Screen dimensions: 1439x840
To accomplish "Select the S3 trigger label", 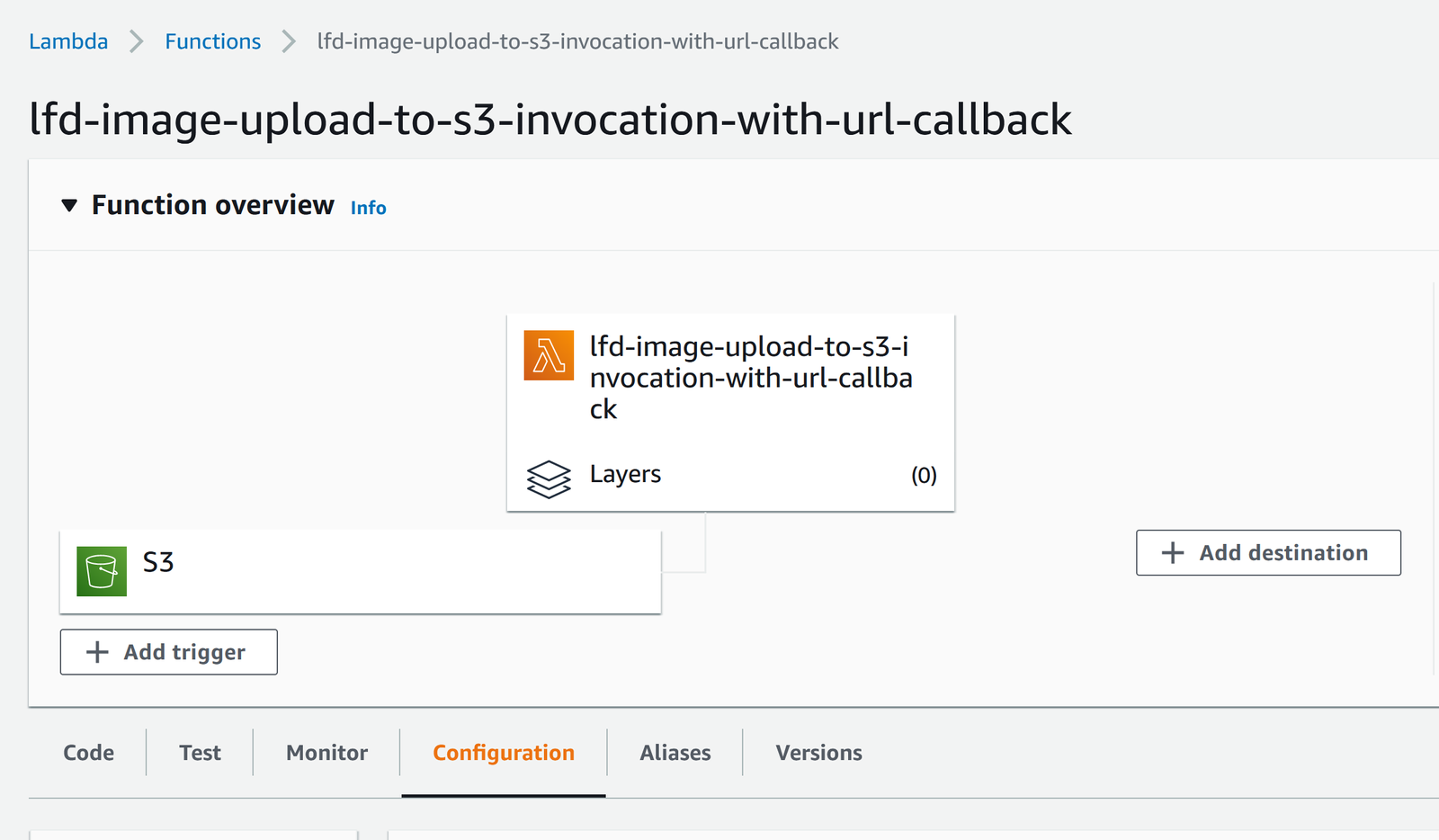I will click(158, 563).
